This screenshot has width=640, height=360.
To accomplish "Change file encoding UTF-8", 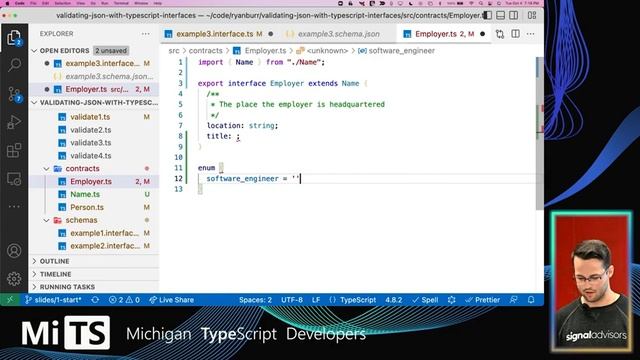I will click(x=292, y=300).
